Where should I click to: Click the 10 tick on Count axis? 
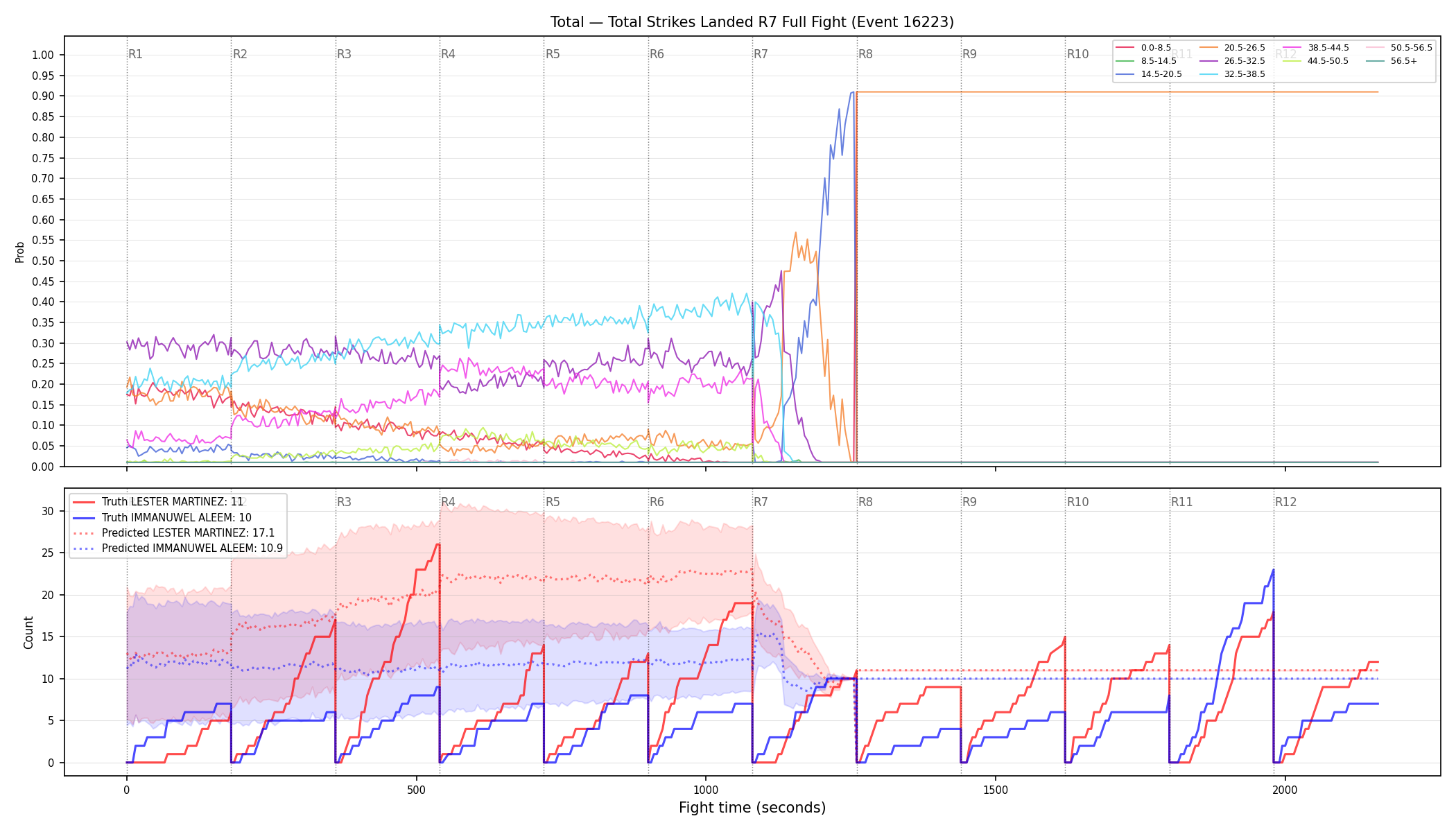click(x=48, y=679)
